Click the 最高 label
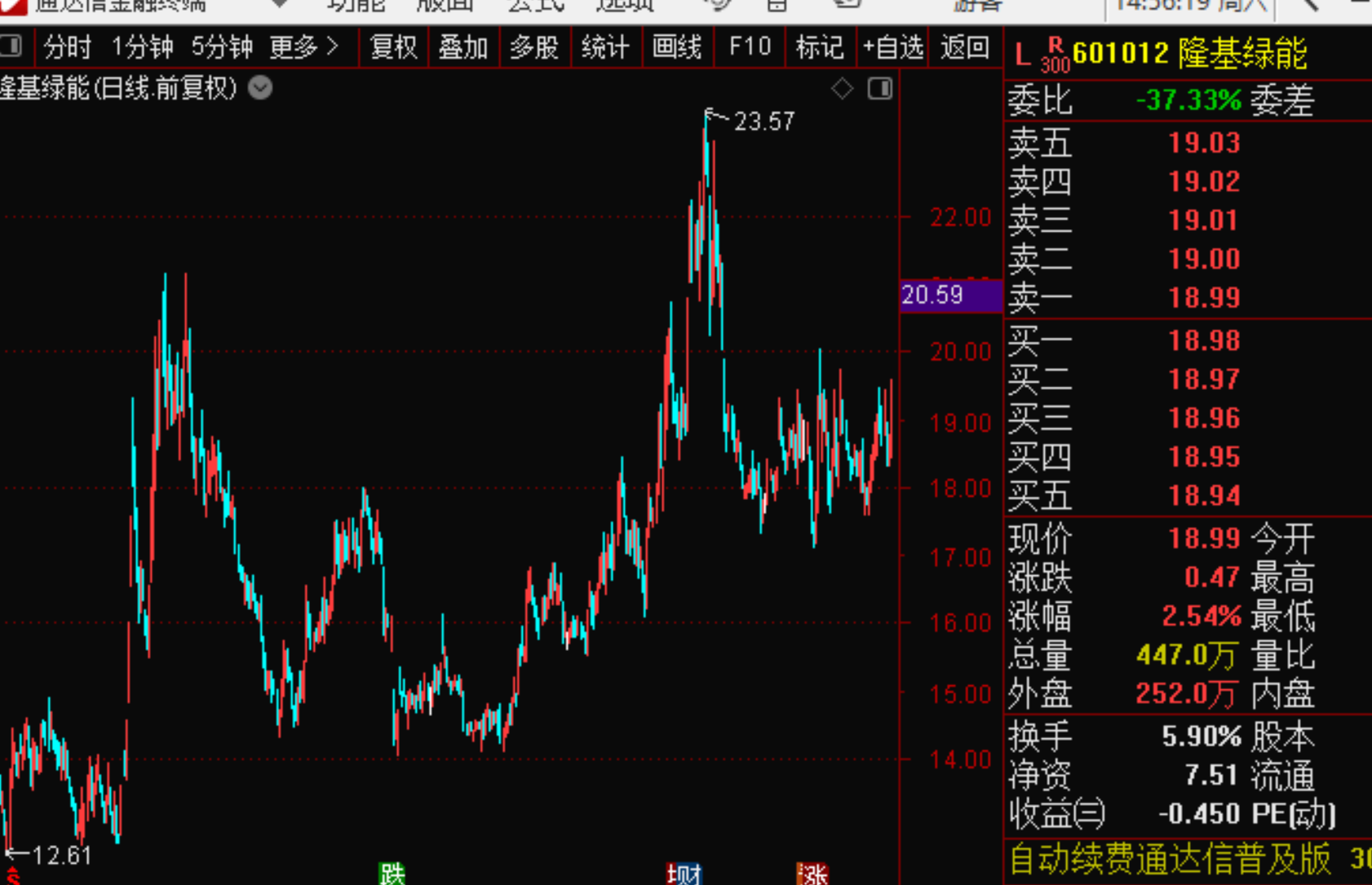The width and height of the screenshot is (1372, 885). [x=1283, y=578]
